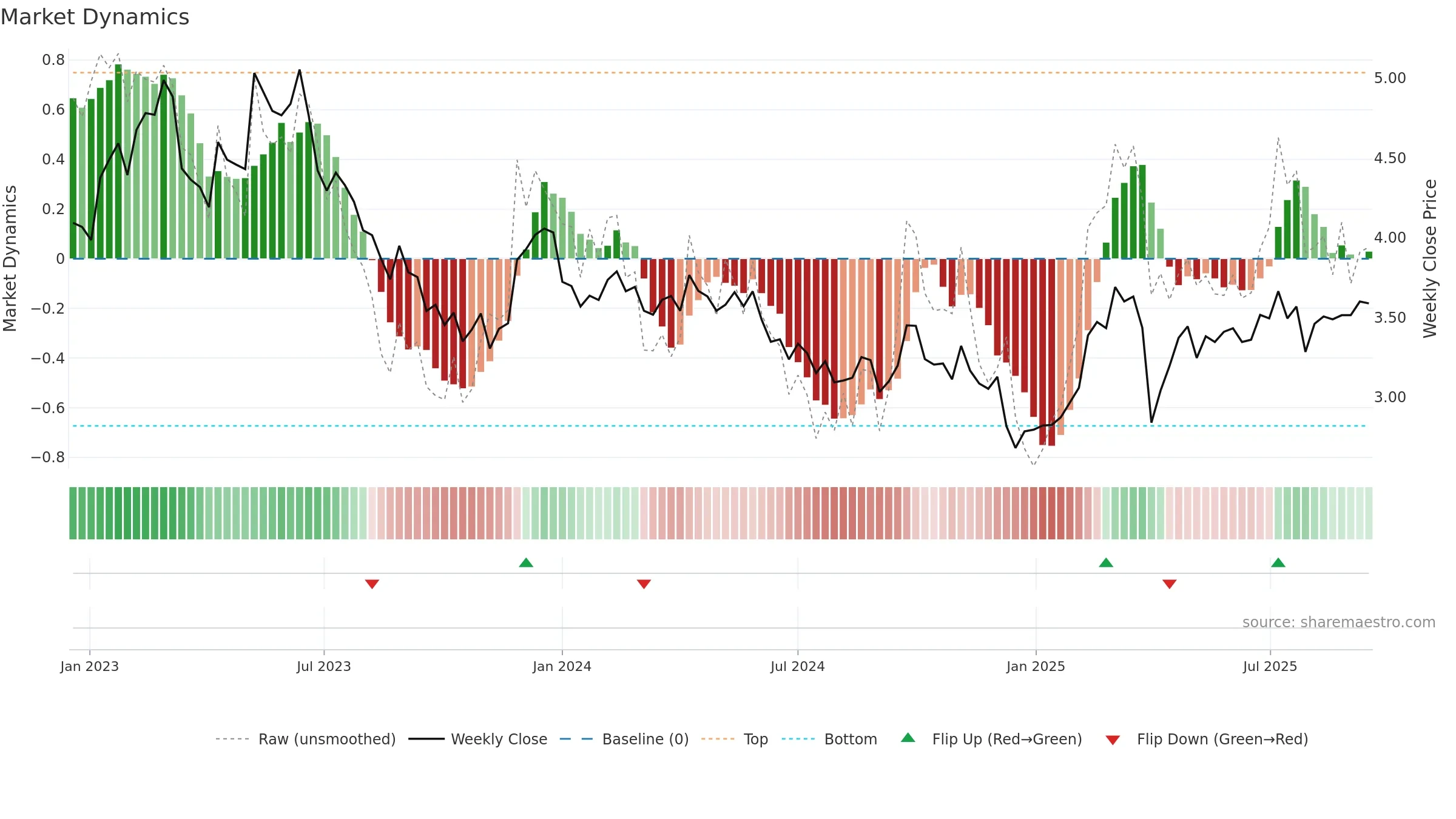Click the Jan 2024 axis label
This screenshot has height=819, width=1456.
(562, 666)
